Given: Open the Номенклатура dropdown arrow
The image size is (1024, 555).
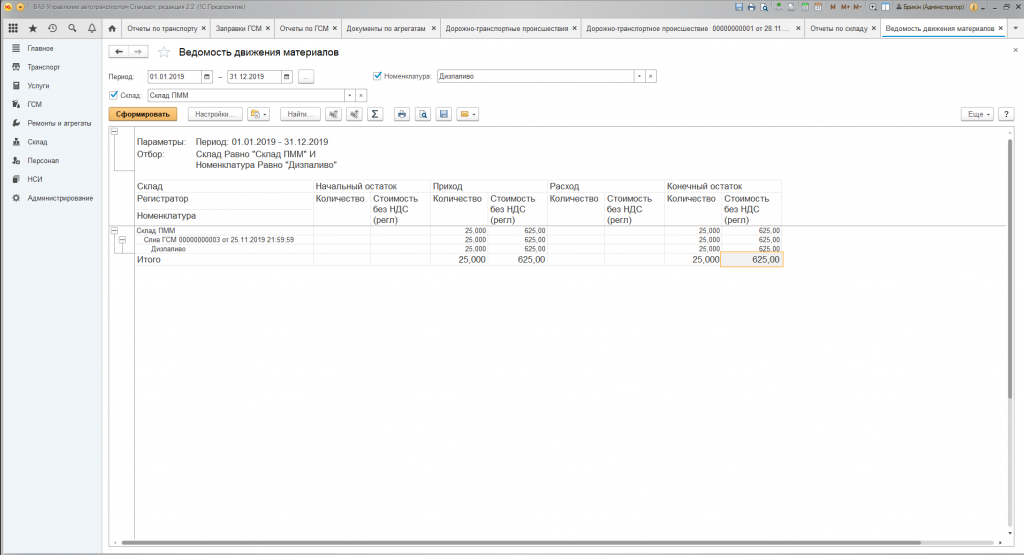Looking at the screenshot, I should point(639,76).
